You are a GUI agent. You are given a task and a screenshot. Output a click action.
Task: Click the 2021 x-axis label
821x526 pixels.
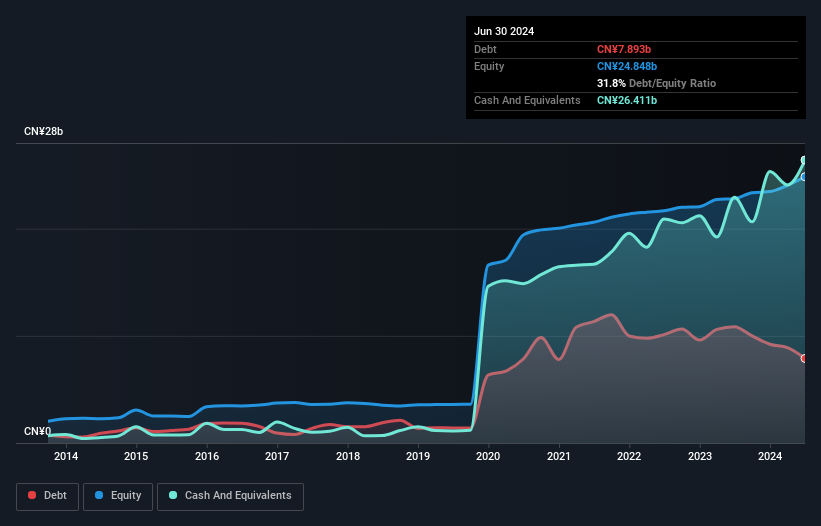559,456
